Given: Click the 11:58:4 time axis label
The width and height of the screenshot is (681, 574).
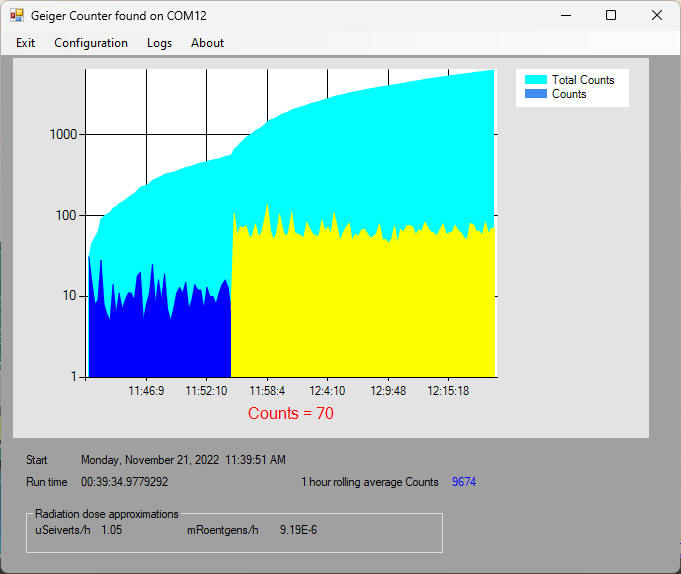Looking at the screenshot, I should coord(267,391).
